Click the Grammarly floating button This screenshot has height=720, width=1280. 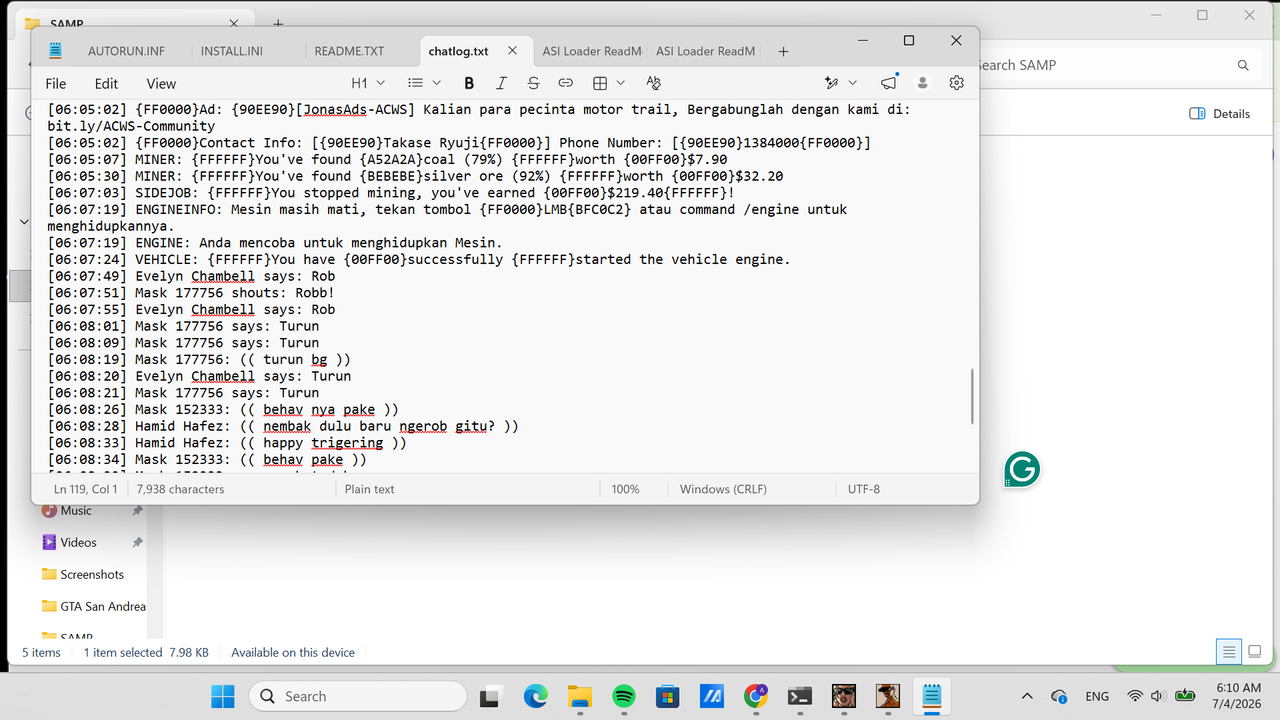pyautogui.click(x=1022, y=468)
